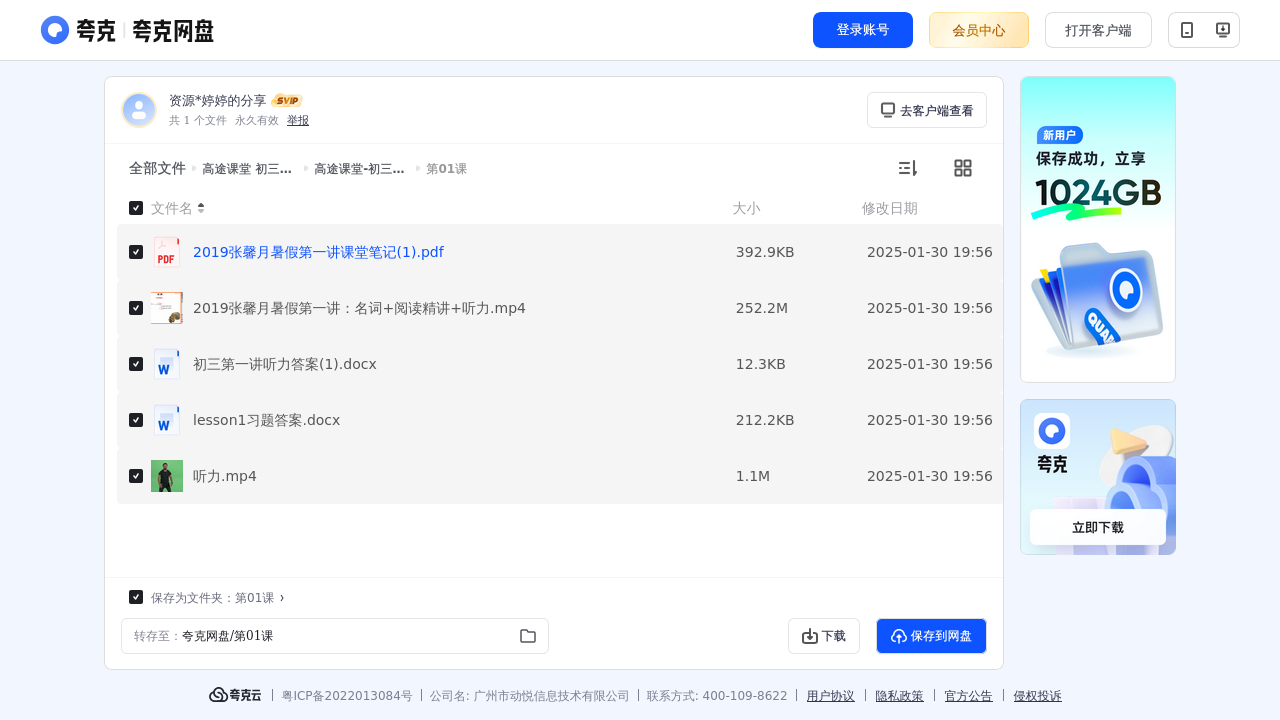Click the 去客户端查看 button
Viewport: 1280px width, 720px height.
pyautogui.click(x=927, y=110)
